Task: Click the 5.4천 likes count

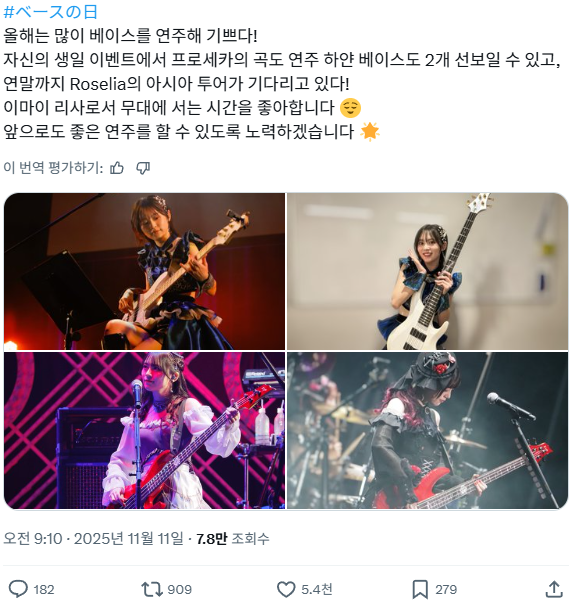Action: coord(317,589)
